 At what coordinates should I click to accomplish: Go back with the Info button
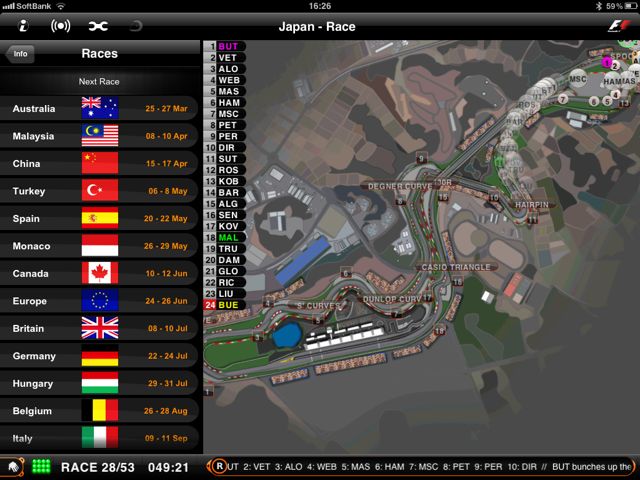[x=20, y=54]
